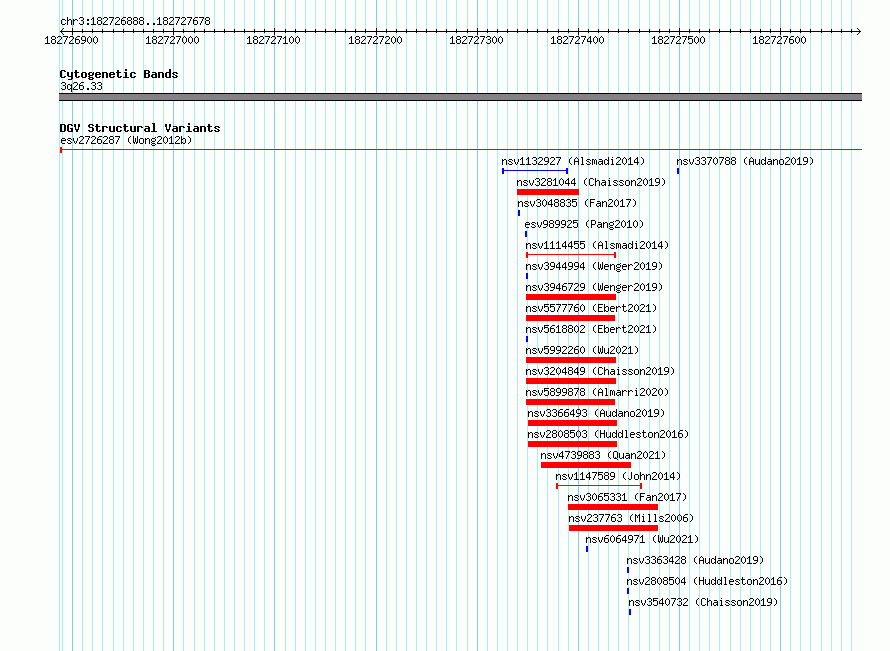Click the blue marker under nsv6064971
890x651 pixels.
pos(587,549)
